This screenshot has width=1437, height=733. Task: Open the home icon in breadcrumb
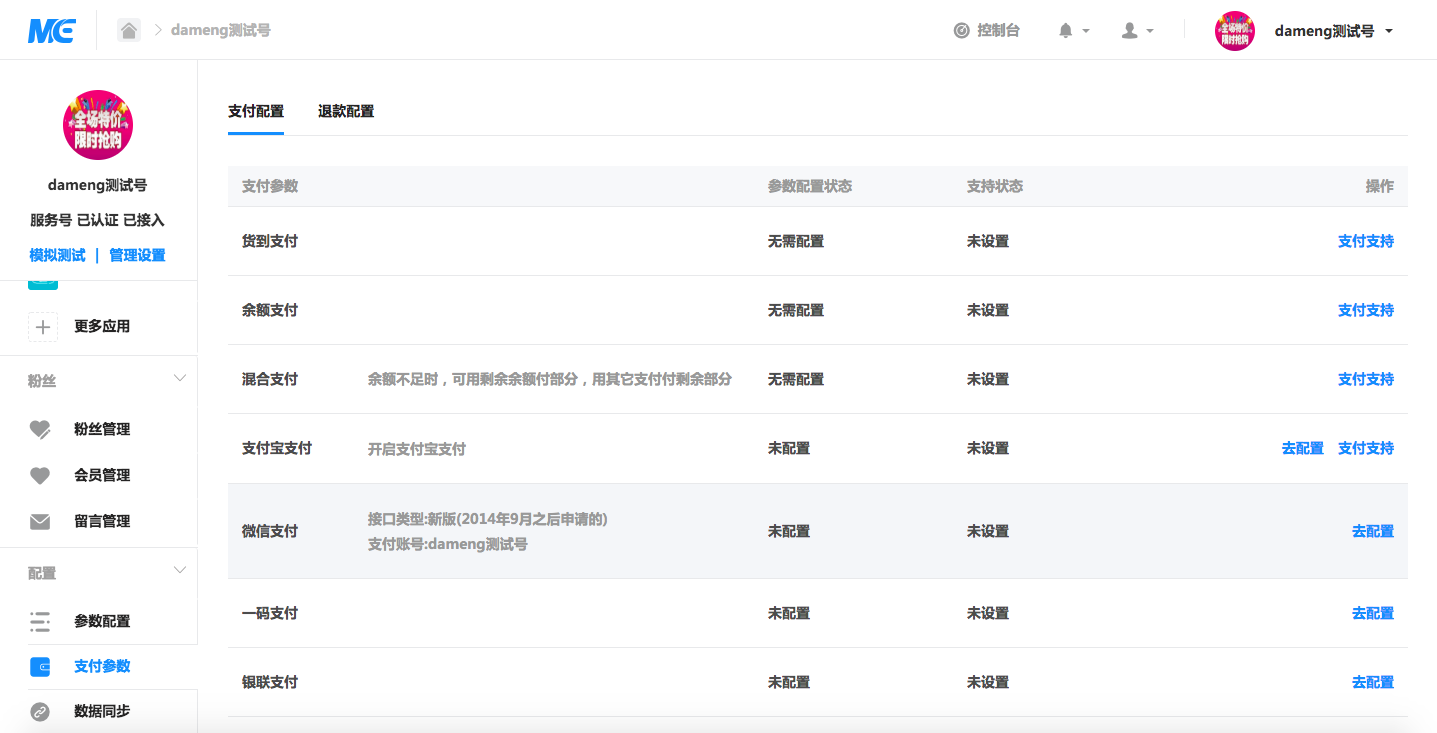tap(129, 30)
